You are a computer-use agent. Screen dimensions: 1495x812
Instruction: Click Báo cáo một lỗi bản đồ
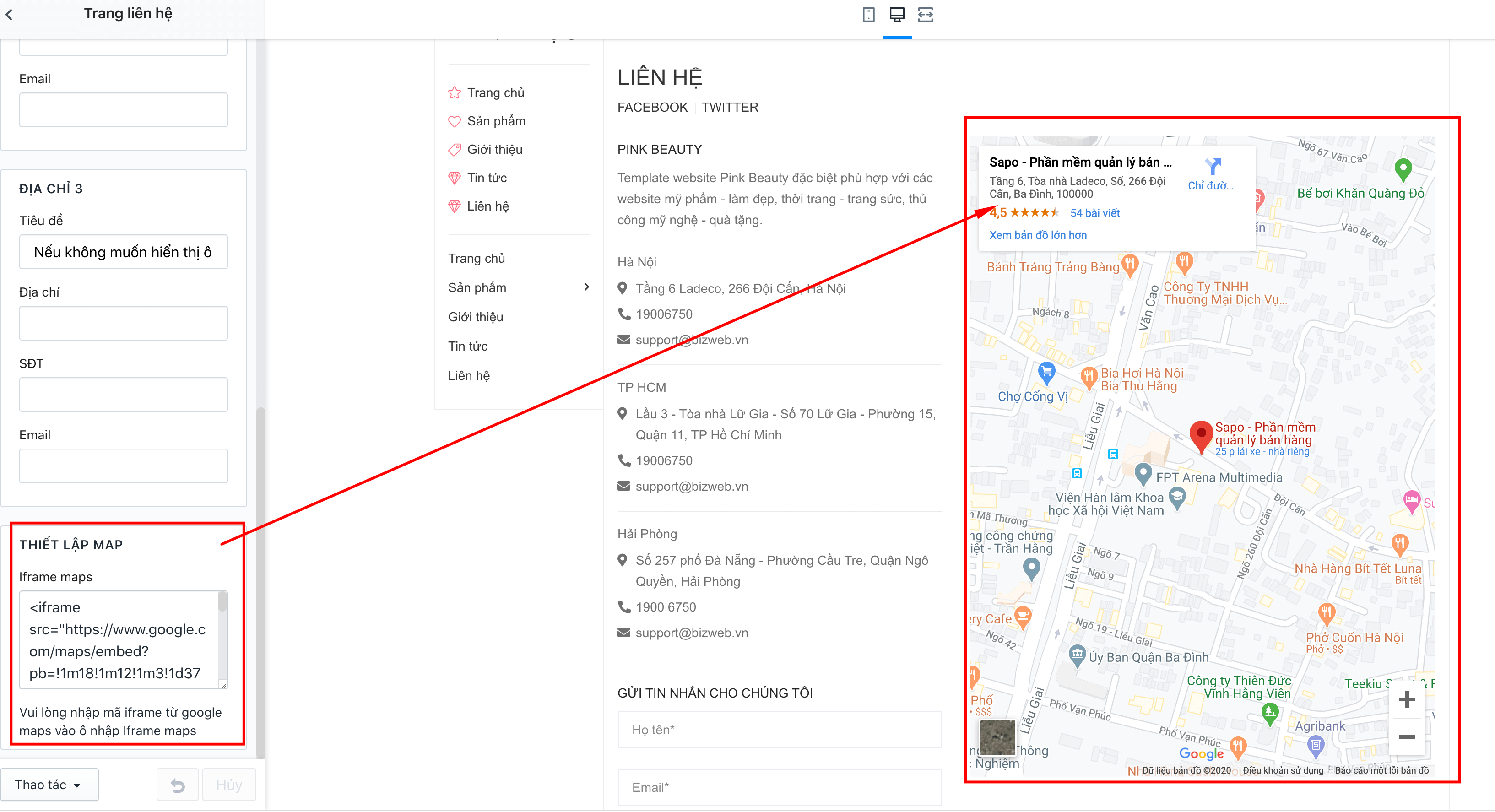(1381, 770)
